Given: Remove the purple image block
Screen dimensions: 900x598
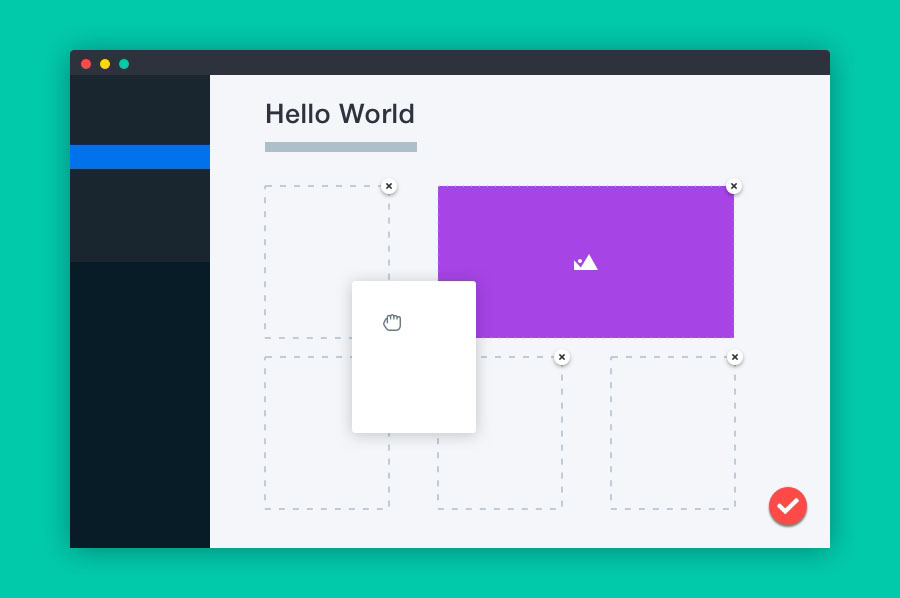Looking at the screenshot, I should click(734, 186).
